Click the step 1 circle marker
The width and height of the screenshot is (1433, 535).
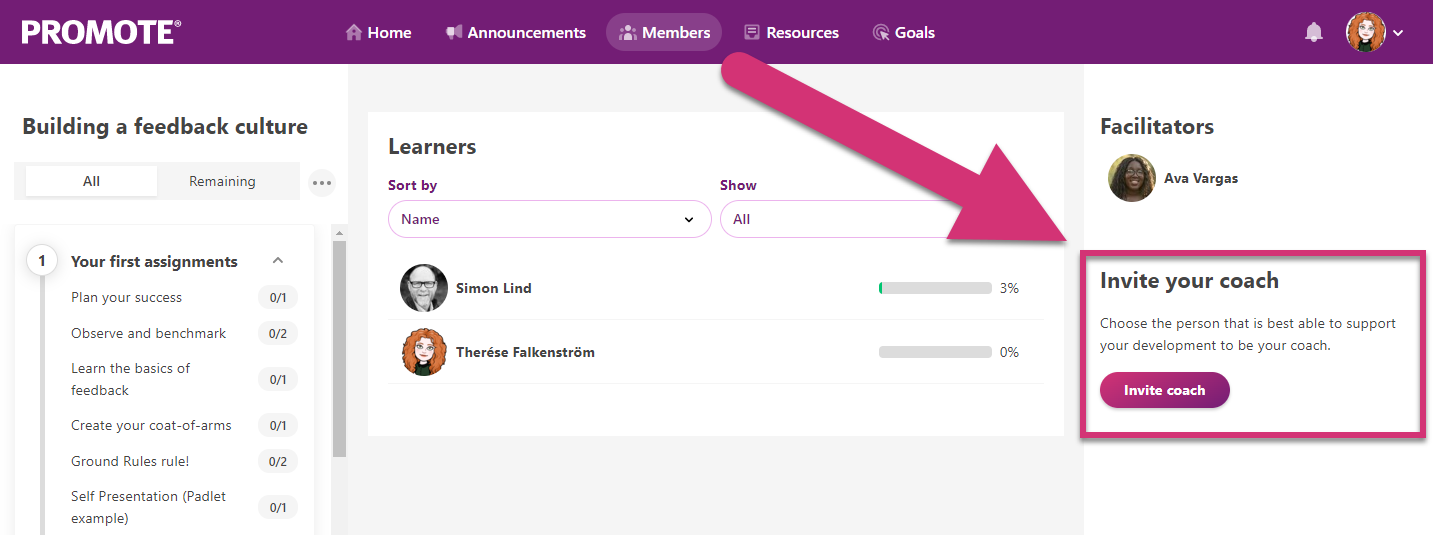point(42,262)
